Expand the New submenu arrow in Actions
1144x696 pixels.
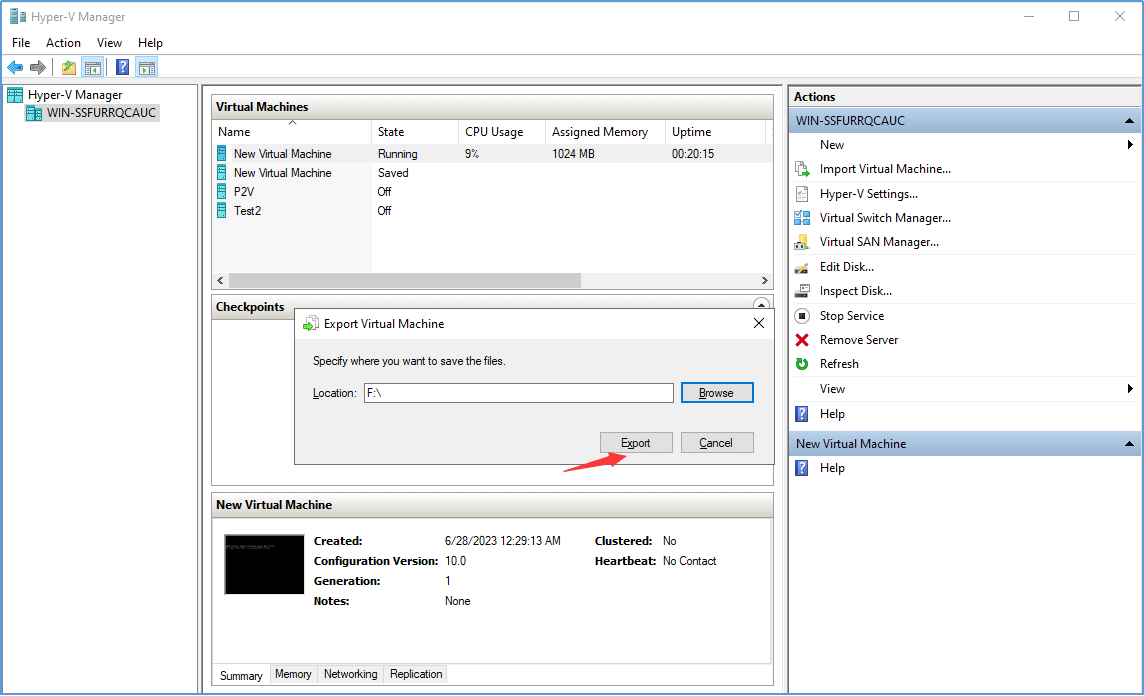(x=1130, y=145)
